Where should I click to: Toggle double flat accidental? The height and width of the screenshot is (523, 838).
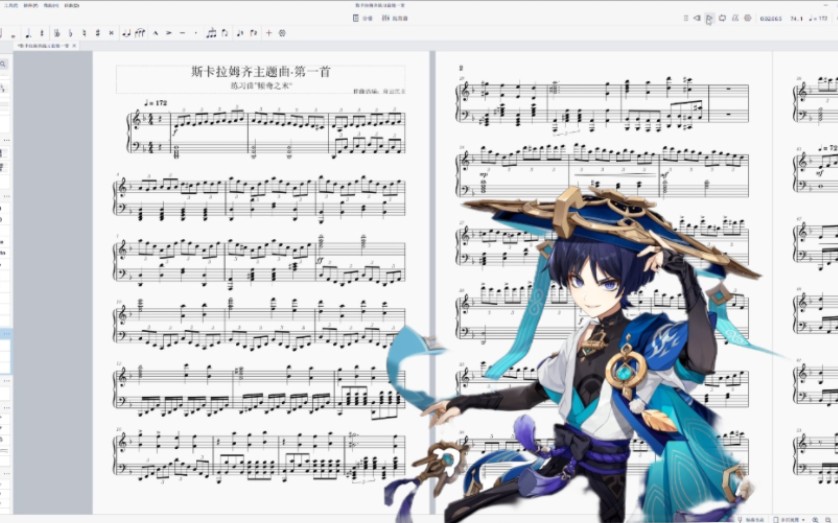point(56,33)
